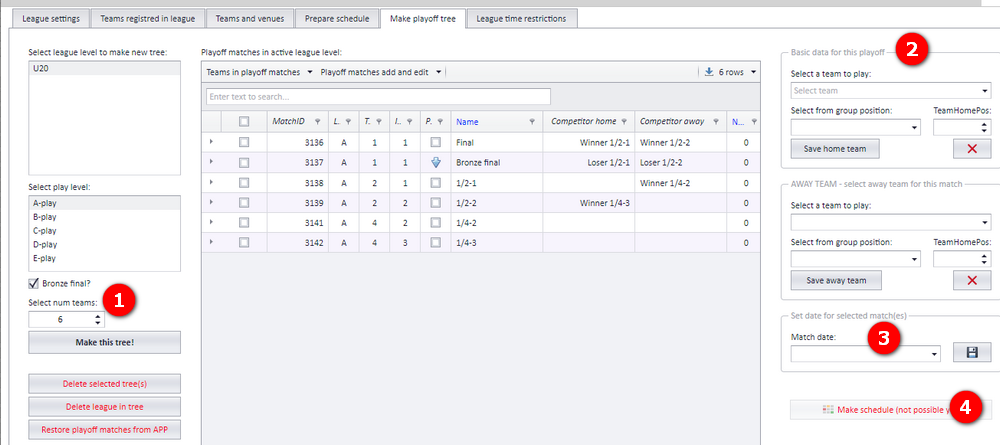Click Make this tree button
The image size is (1000, 445).
click(105, 342)
